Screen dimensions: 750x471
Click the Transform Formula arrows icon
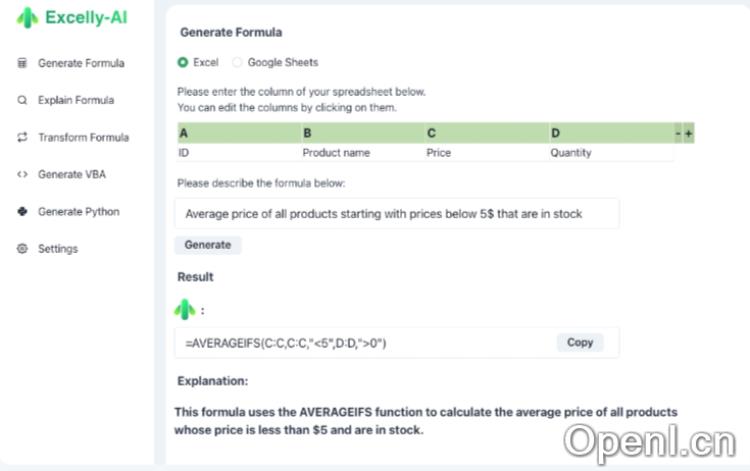pyautogui.click(x=22, y=137)
